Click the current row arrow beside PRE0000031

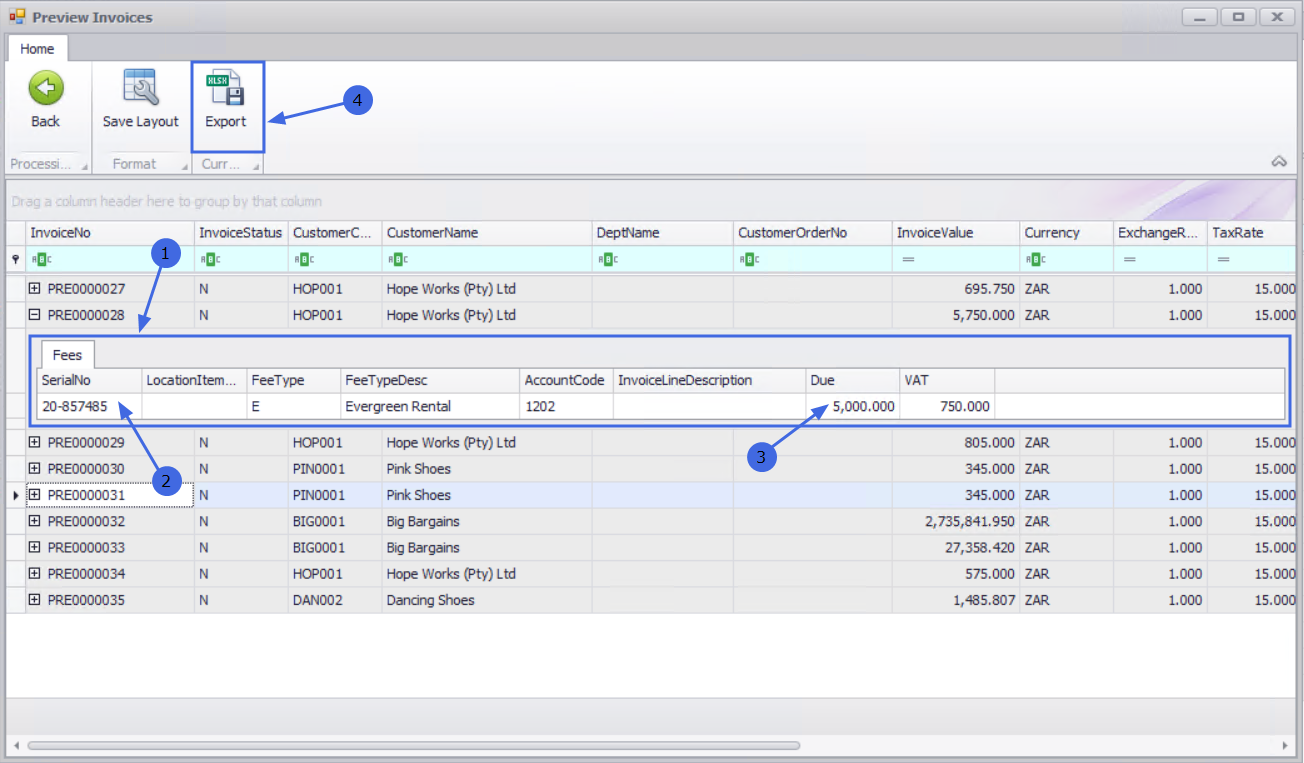coord(15,495)
